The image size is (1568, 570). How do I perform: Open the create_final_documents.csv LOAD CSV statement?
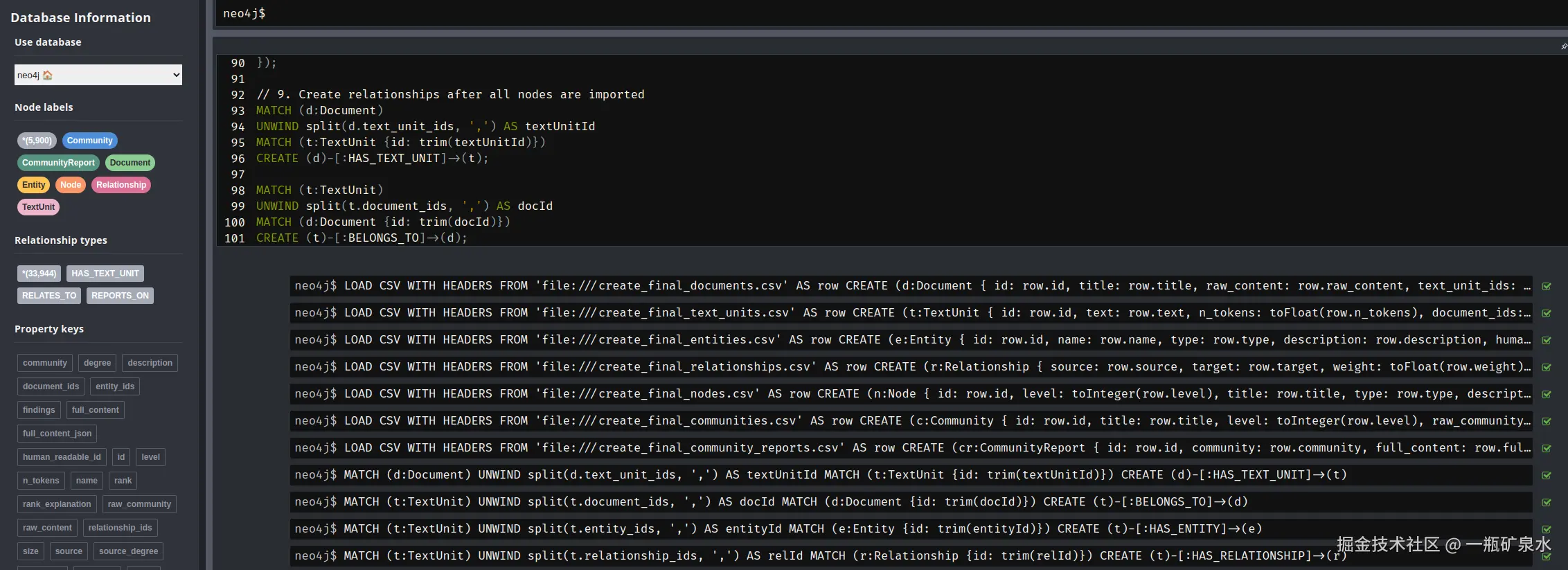coord(911,286)
